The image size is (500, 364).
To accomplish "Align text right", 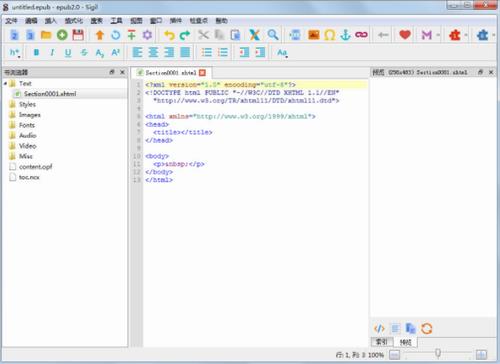I will click(x=169, y=52).
